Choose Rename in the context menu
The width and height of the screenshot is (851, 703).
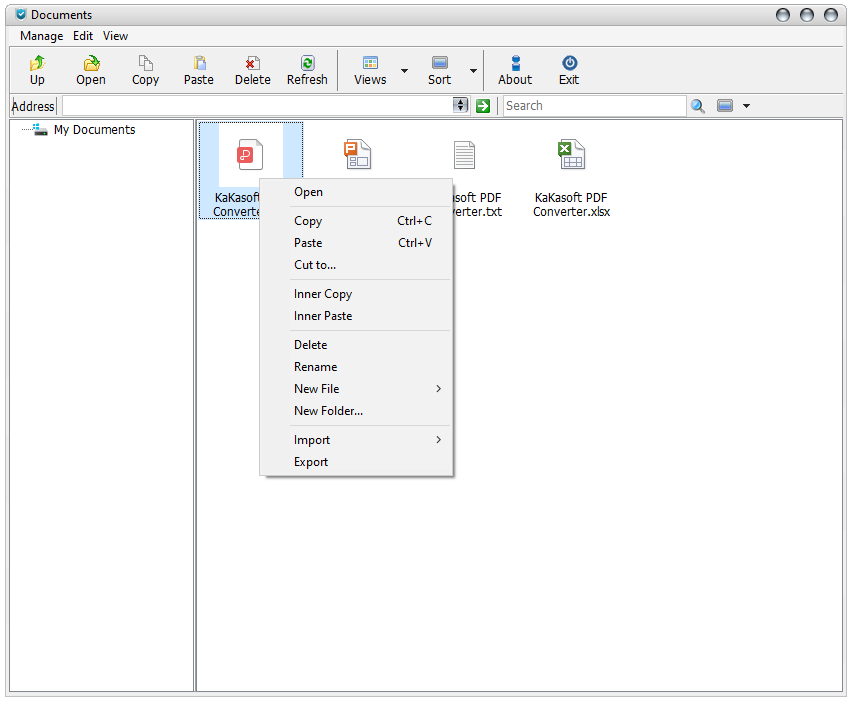pyautogui.click(x=357, y=367)
